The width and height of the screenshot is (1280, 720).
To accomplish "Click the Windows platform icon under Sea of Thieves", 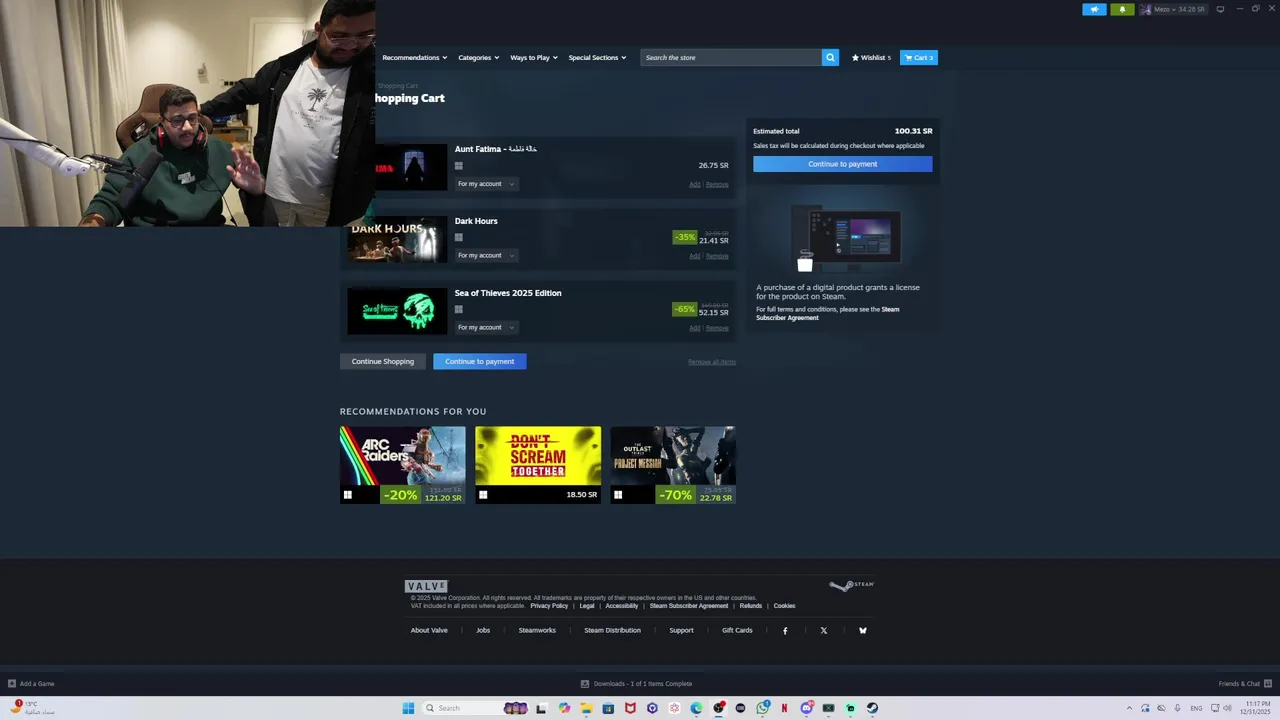I will 459,309.
